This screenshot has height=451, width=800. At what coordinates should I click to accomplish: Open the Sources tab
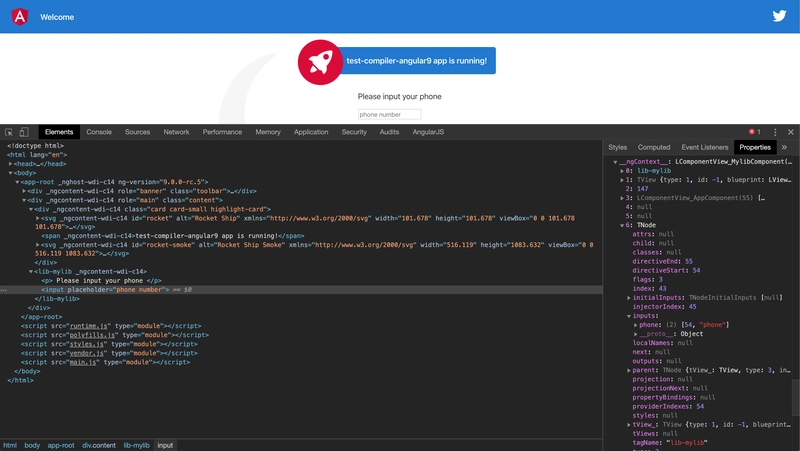pos(137,132)
